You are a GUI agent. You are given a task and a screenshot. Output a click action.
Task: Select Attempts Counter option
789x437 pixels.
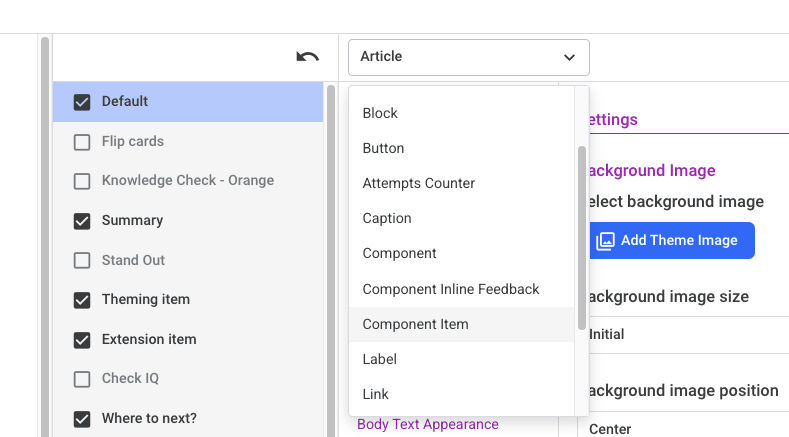tap(461, 184)
